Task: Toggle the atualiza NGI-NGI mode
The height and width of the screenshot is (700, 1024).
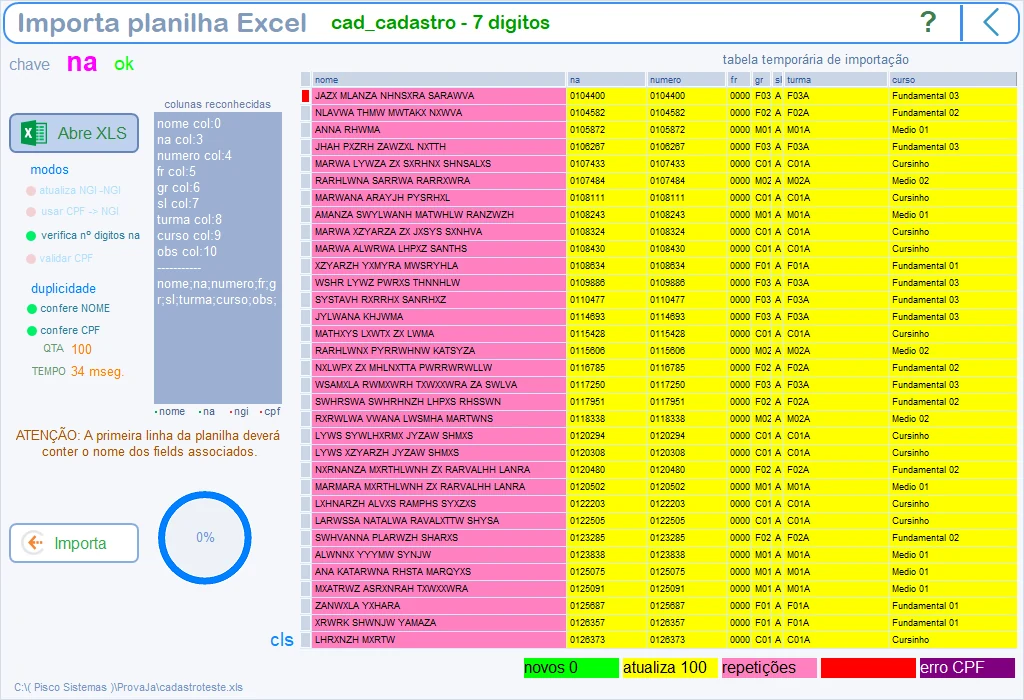Action: [x=73, y=191]
